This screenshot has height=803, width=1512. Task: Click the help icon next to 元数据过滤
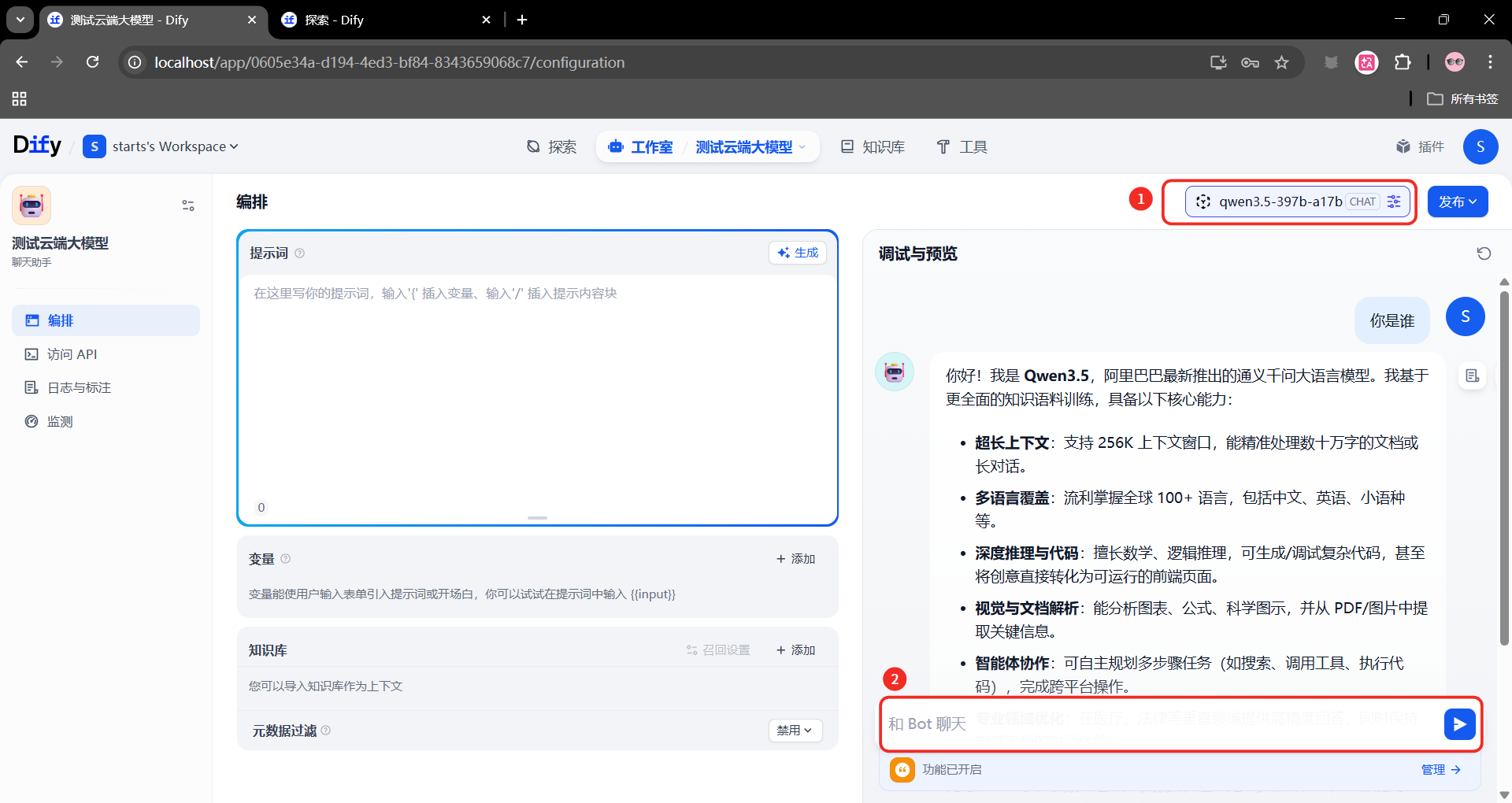point(326,731)
